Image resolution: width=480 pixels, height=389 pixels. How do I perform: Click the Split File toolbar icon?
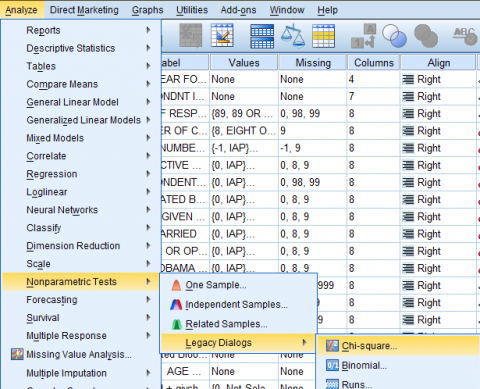pyautogui.click(x=262, y=36)
